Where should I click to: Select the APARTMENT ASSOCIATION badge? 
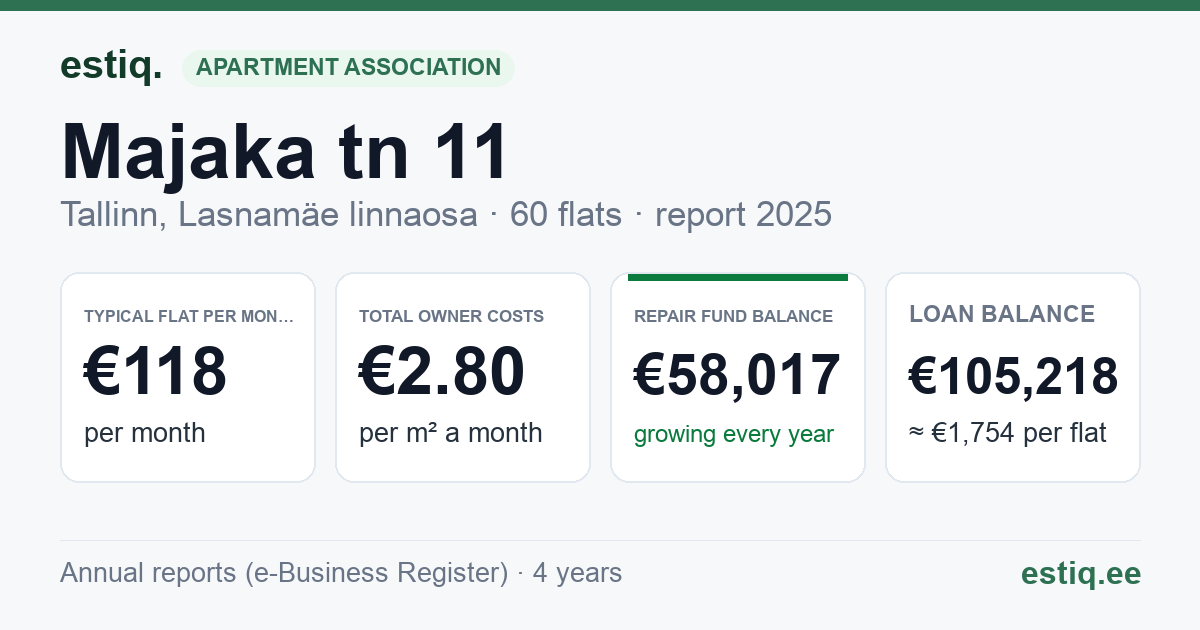348,67
